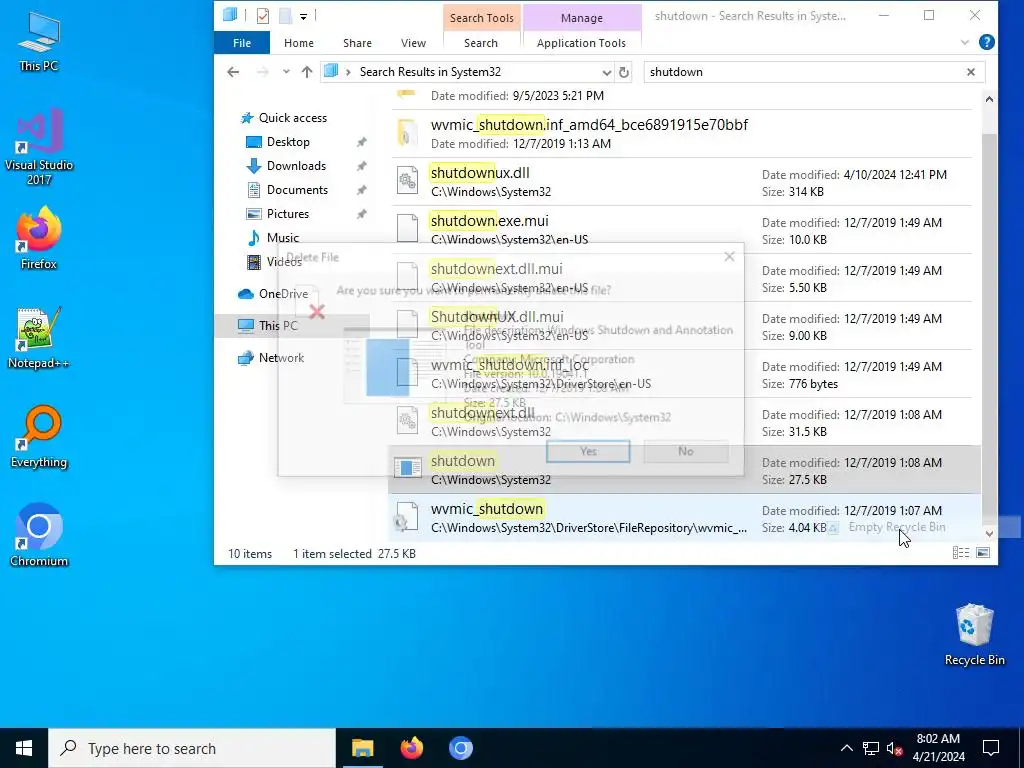
Task: Select the shutdownux.dll result
Action: pos(682,182)
